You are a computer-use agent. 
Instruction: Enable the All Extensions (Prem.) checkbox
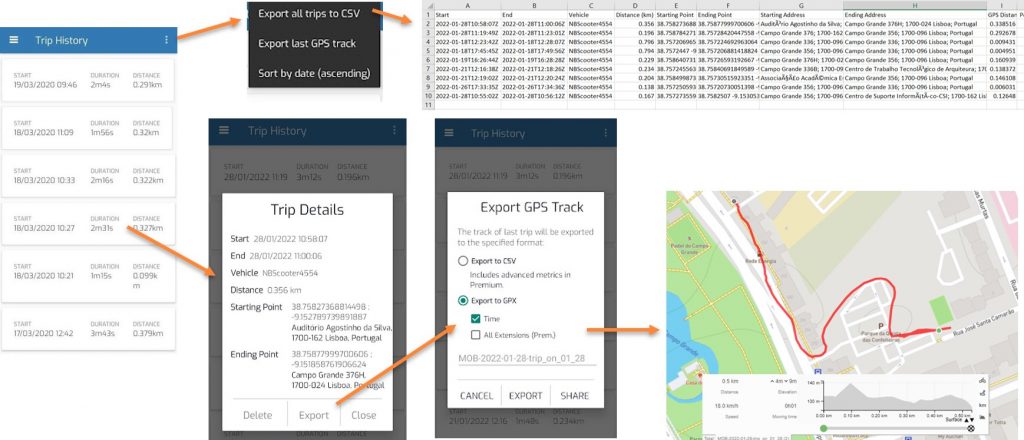point(478,335)
